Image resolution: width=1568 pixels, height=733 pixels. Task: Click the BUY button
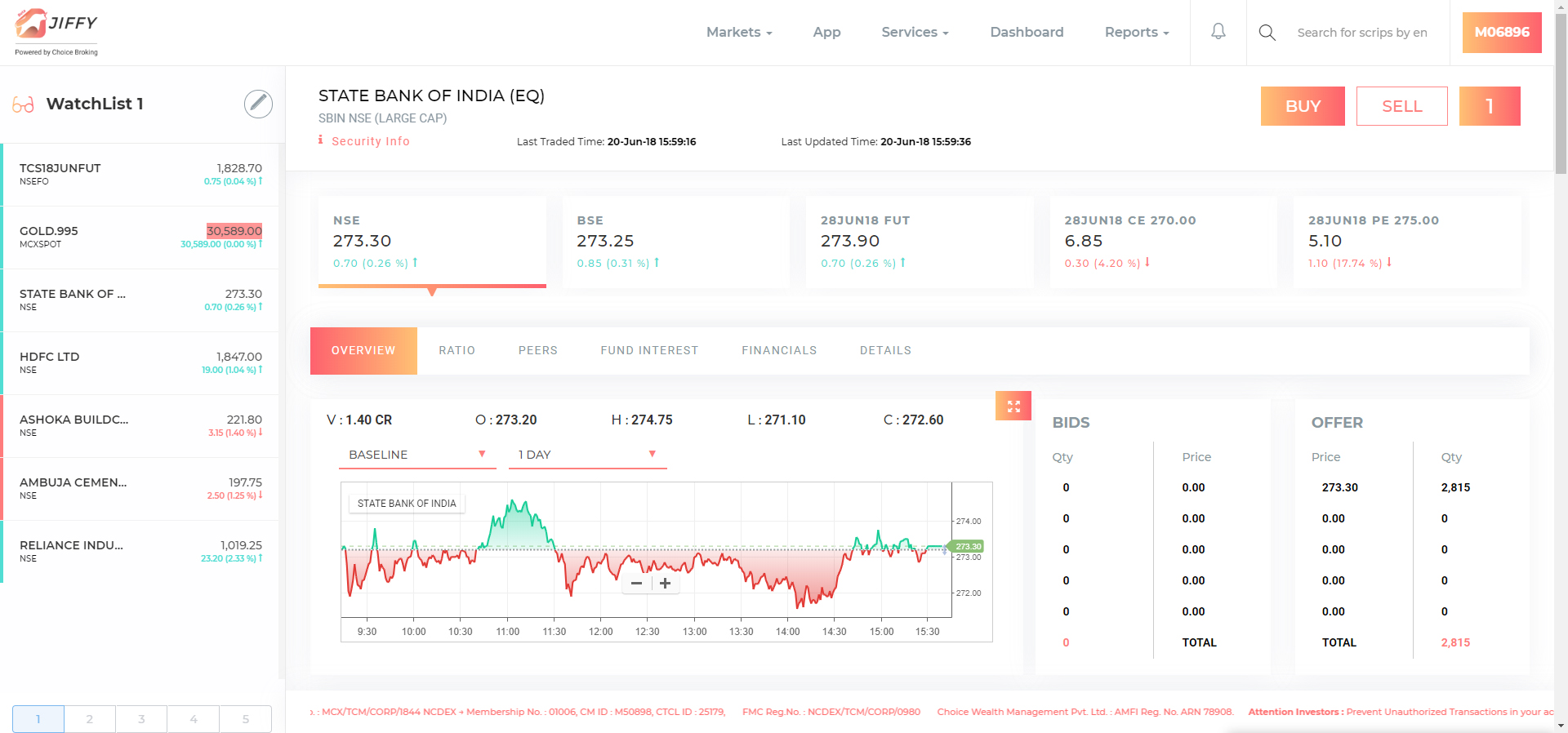tap(1303, 106)
